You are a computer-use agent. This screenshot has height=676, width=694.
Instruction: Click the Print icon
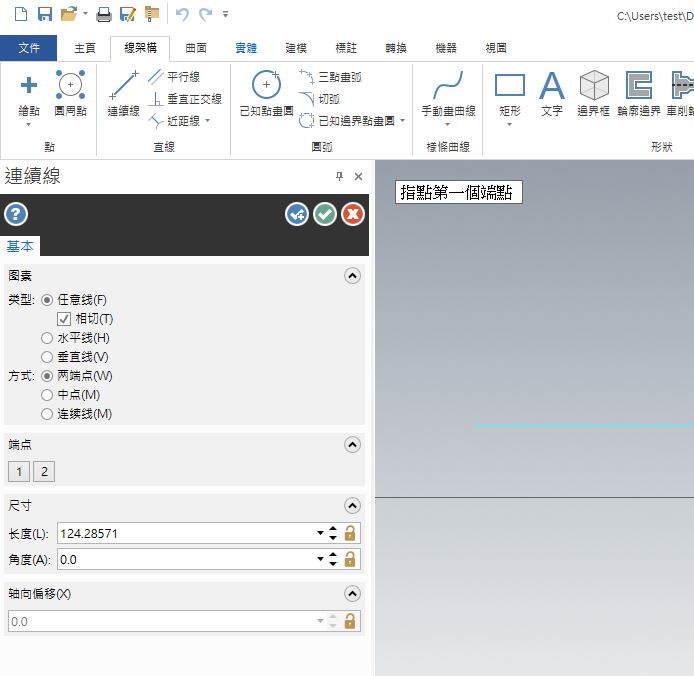104,15
